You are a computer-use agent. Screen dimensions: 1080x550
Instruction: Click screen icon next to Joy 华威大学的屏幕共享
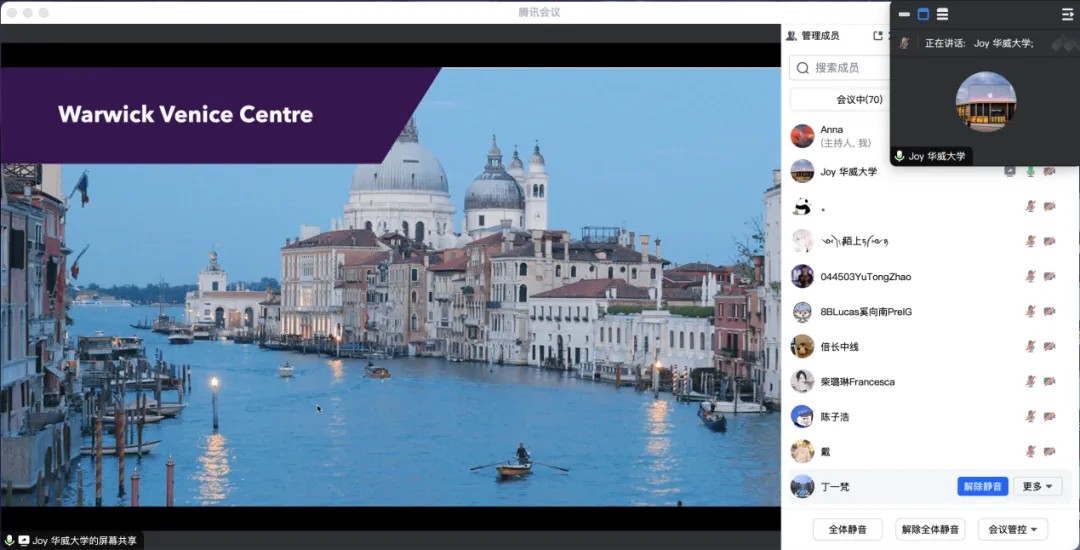coord(24,541)
